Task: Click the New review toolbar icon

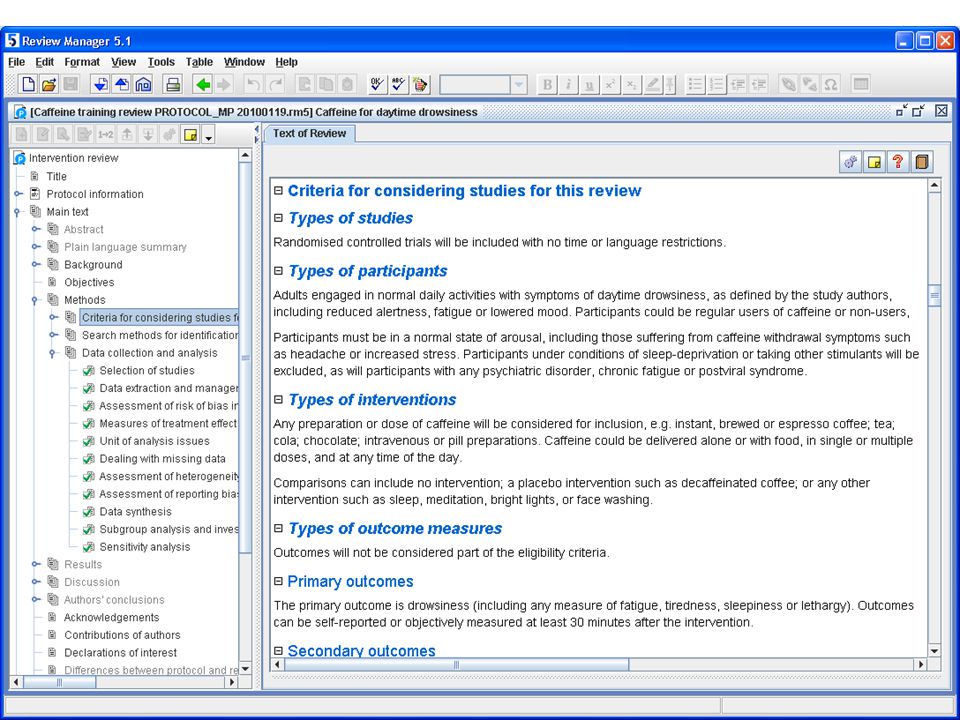Action: pyautogui.click(x=28, y=84)
